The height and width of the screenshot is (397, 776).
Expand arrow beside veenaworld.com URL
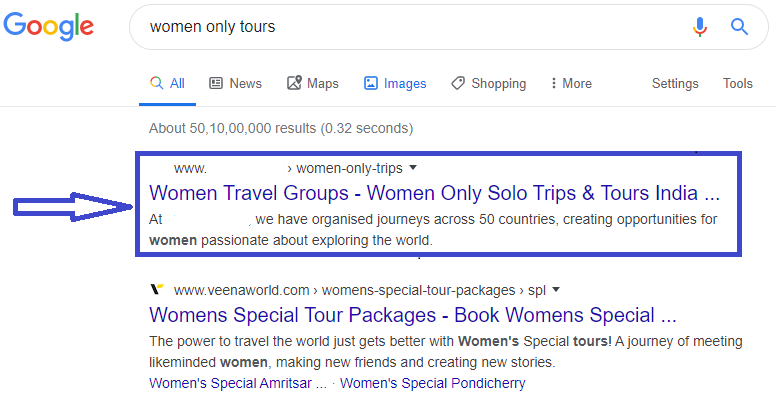tap(556, 290)
